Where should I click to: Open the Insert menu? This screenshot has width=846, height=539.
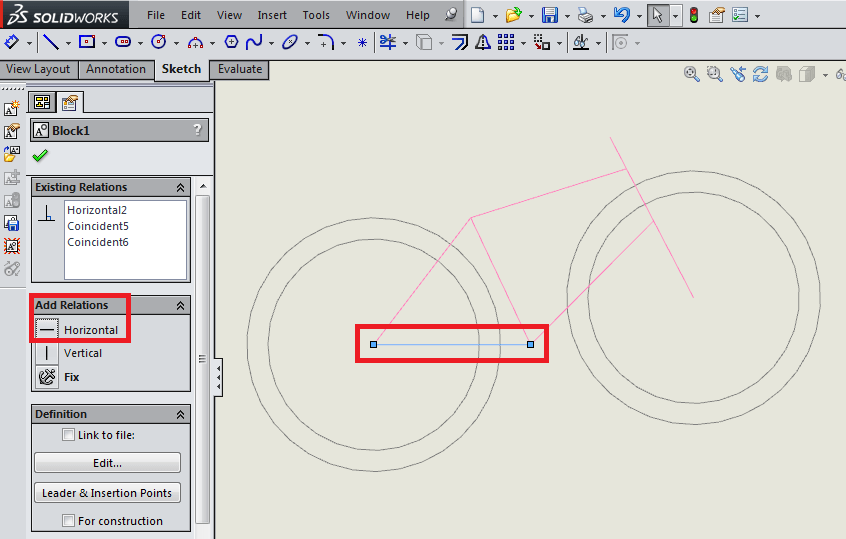272,15
